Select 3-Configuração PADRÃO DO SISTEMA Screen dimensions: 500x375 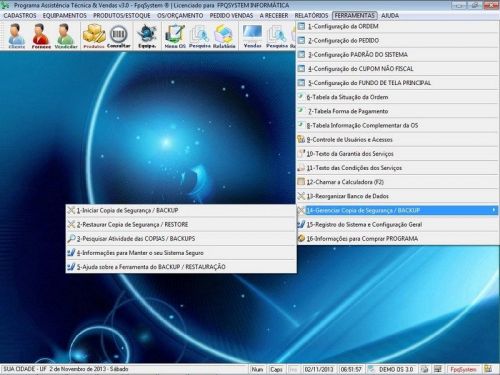pyautogui.click(x=397, y=54)
